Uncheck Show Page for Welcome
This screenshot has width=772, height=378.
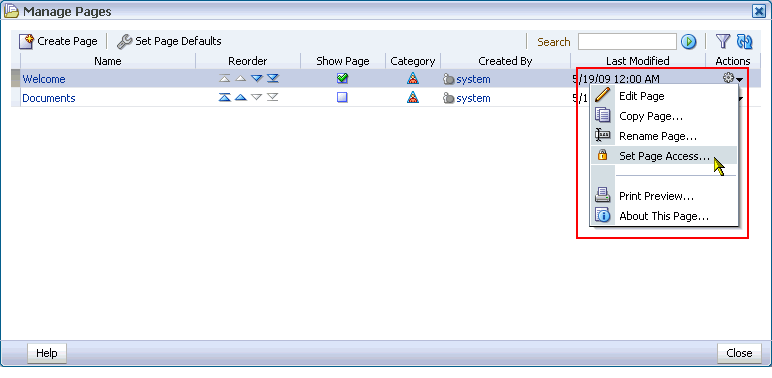(342, 78)
